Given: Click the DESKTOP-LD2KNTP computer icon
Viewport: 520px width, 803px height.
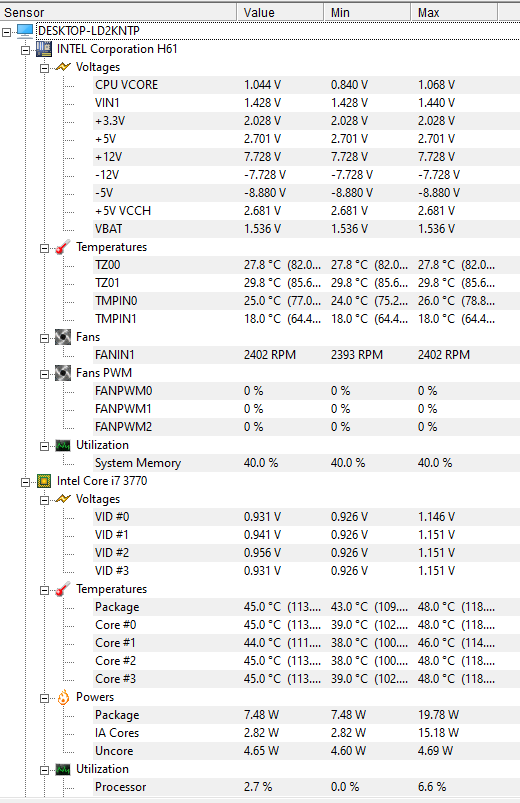Looking at the screenshot, I should [x=25, y=31].
